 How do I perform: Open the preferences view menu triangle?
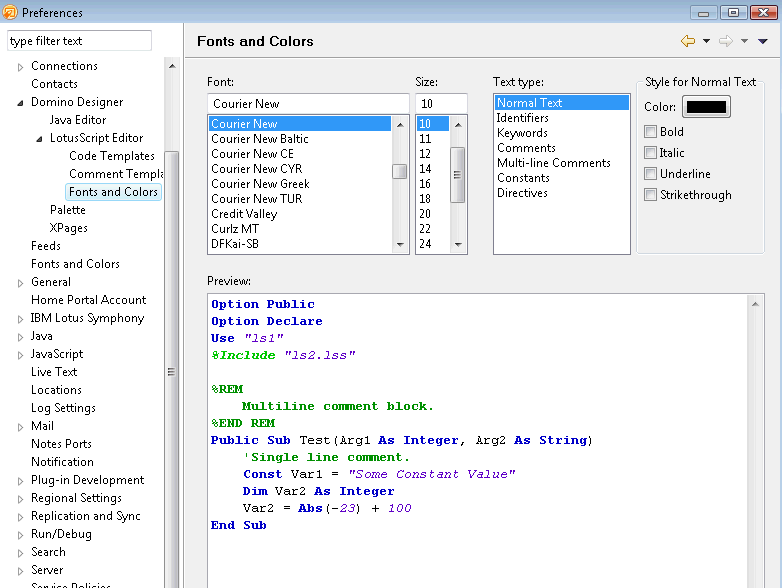763,41
